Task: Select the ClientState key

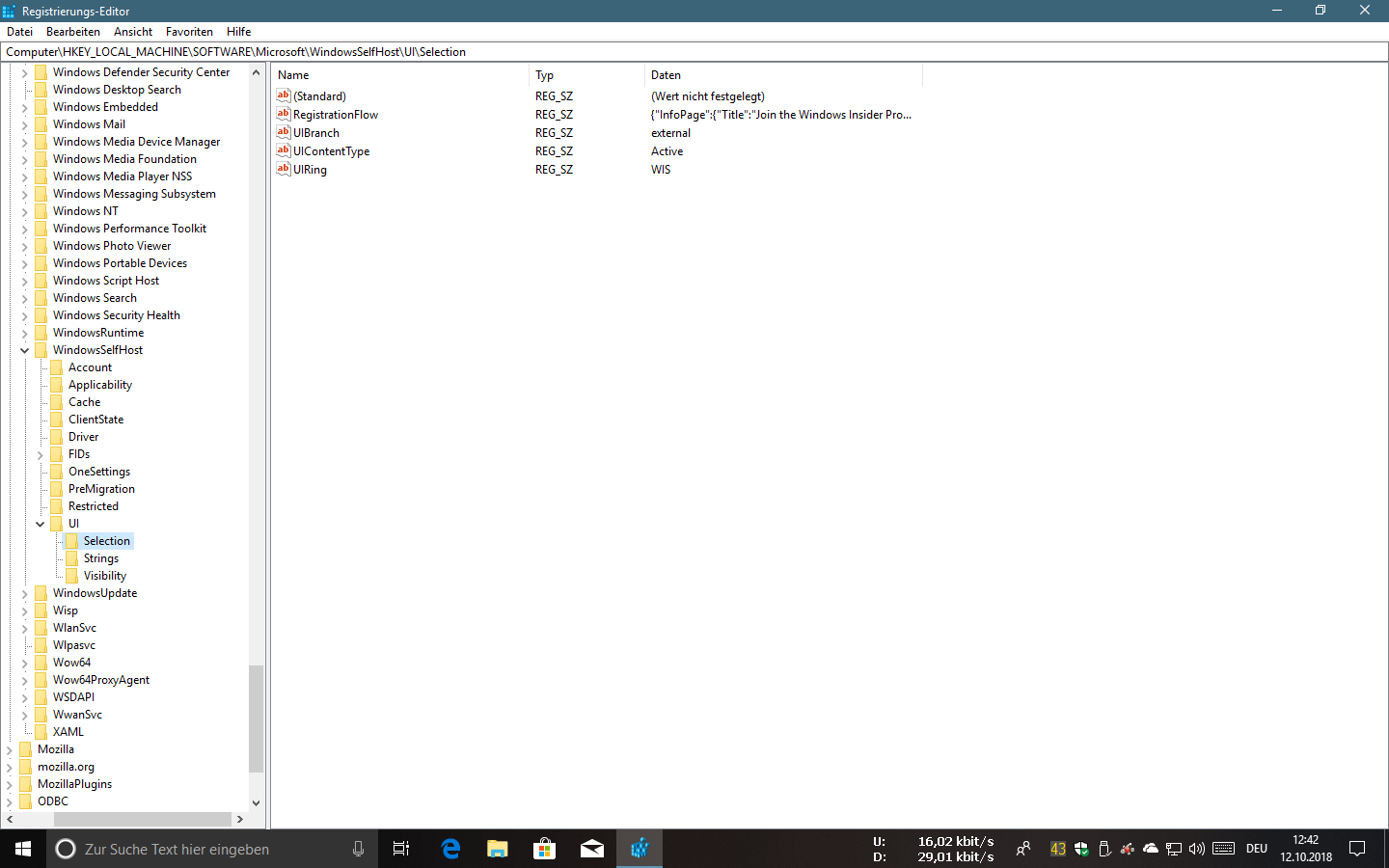Action: [x=95, y=420]
